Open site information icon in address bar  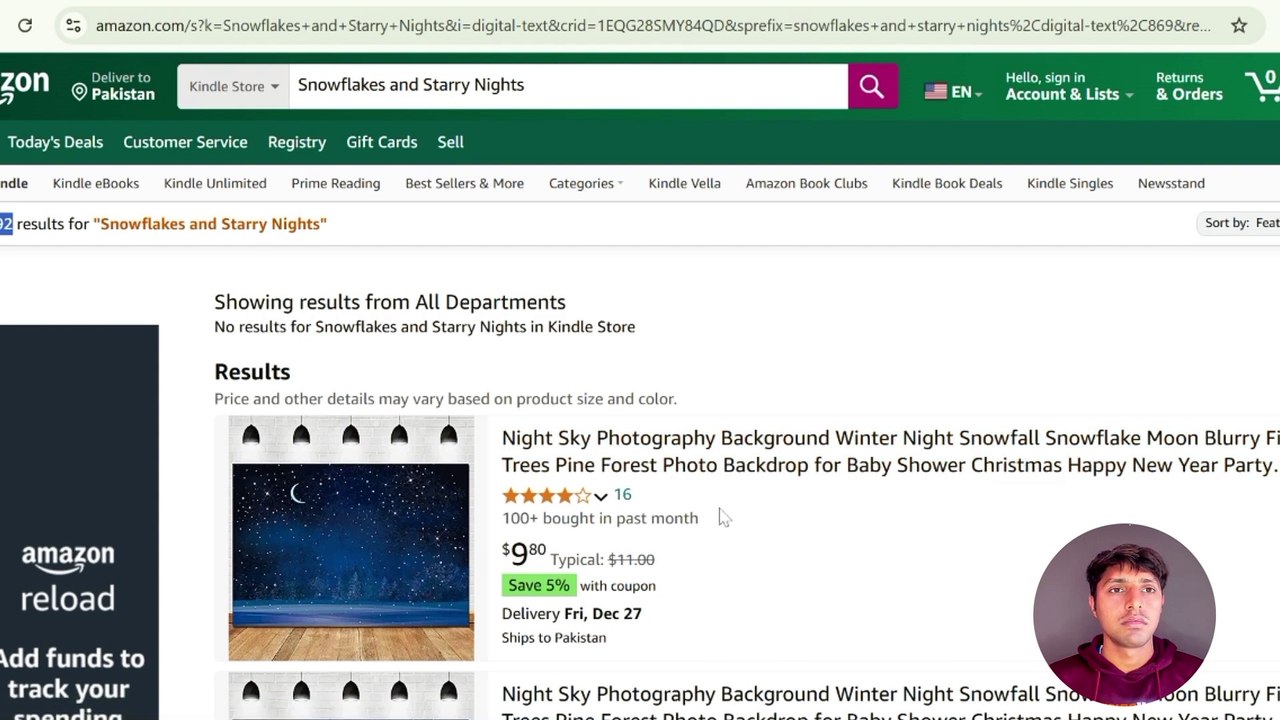click(73, 25)
